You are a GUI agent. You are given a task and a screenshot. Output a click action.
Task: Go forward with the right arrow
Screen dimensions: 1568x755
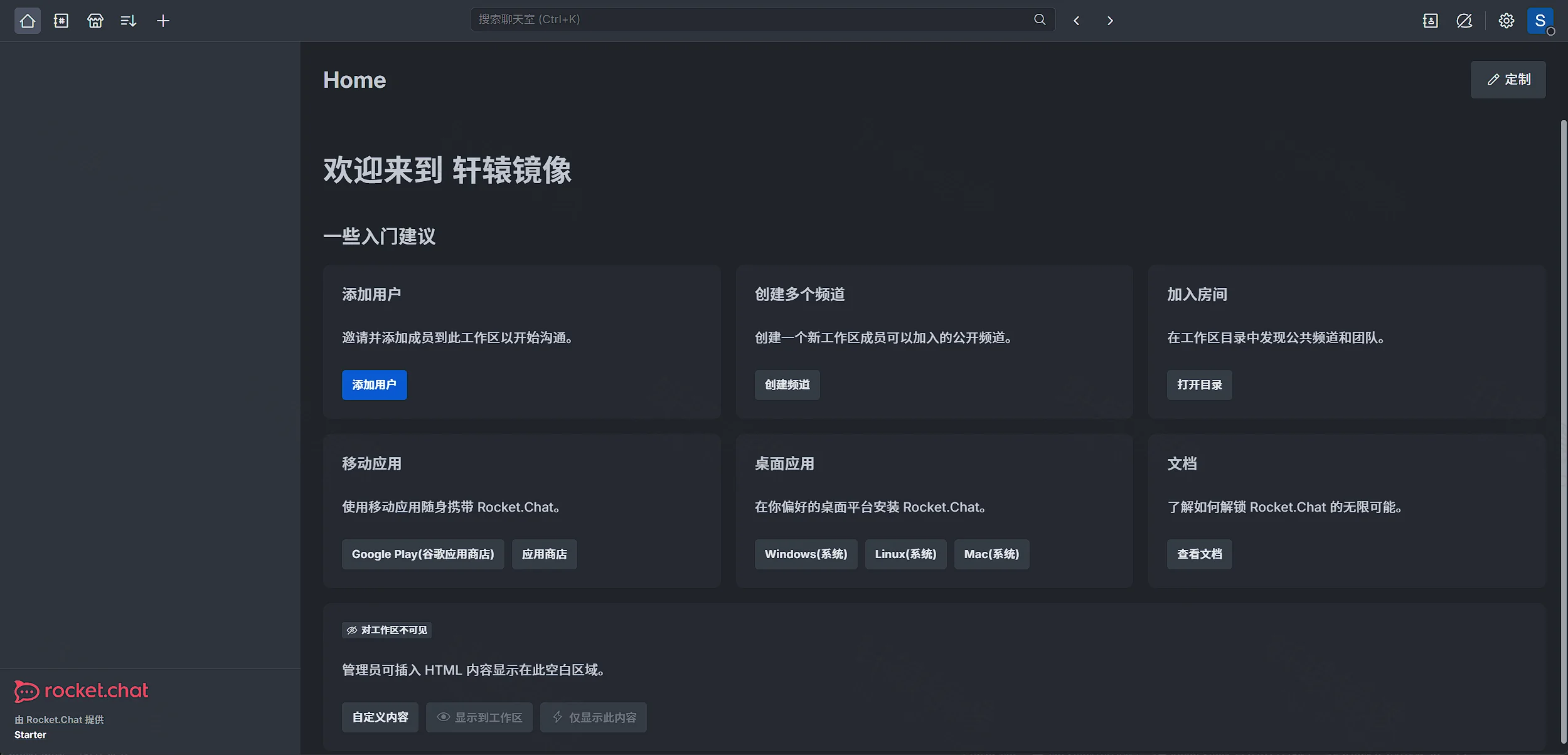click(x=1110, y=21)
